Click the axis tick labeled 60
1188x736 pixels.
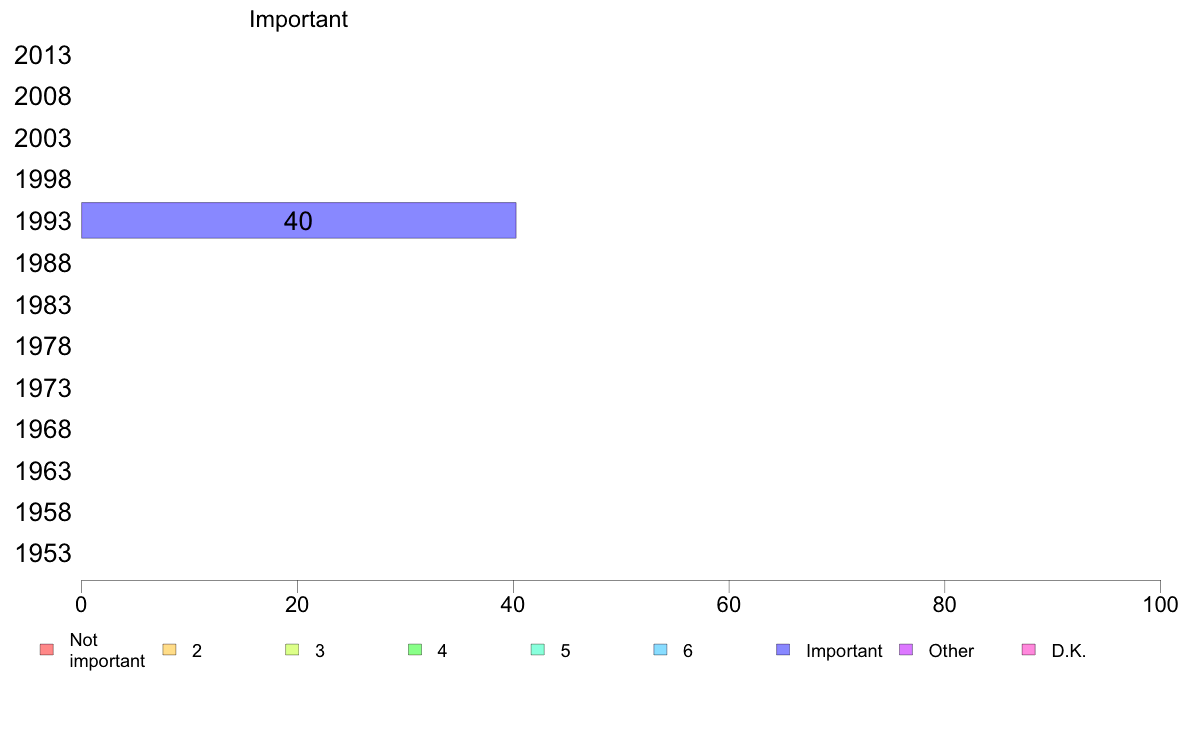click(x=729, y=605)
